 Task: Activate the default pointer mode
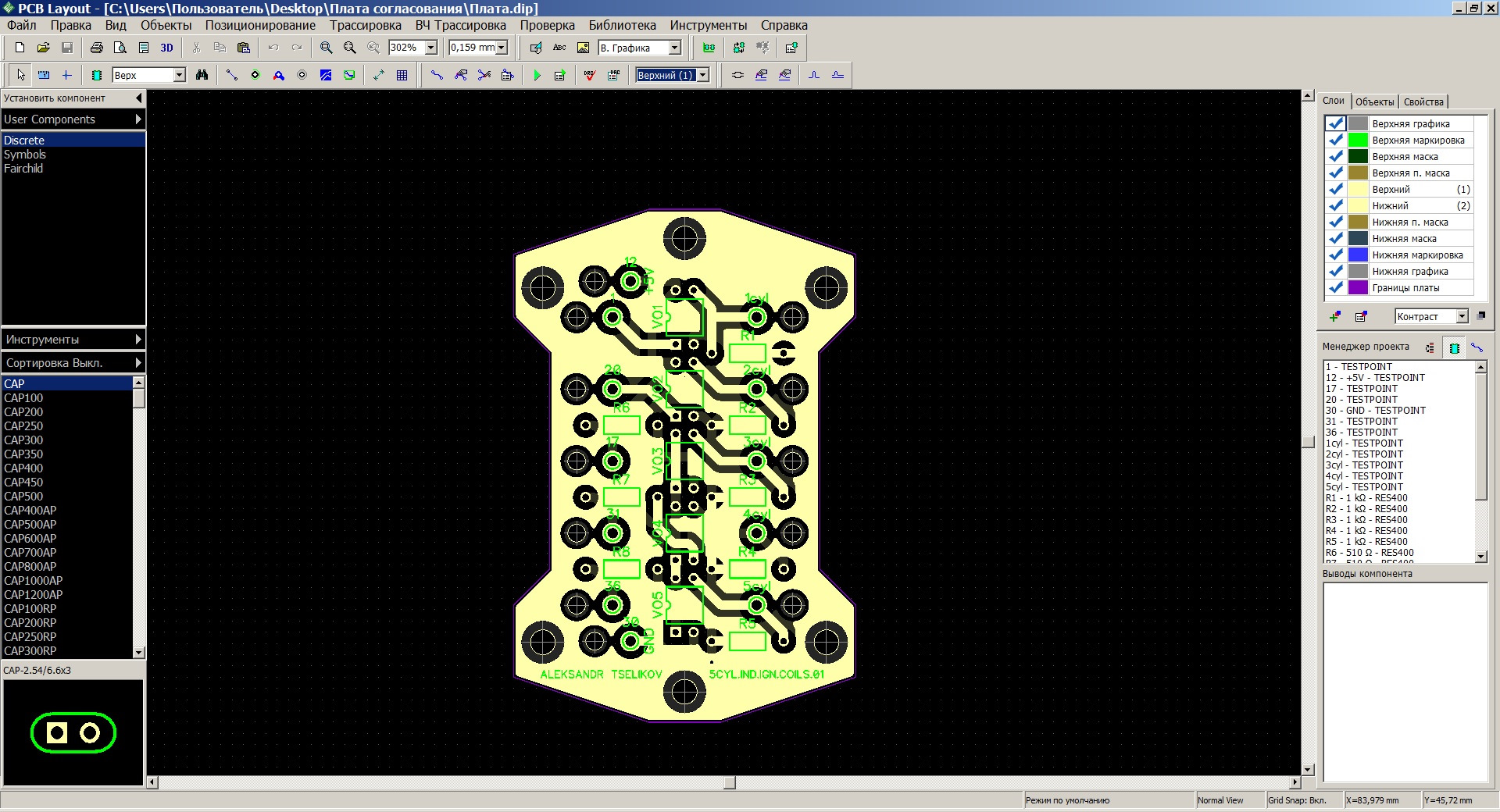[21, 75]
